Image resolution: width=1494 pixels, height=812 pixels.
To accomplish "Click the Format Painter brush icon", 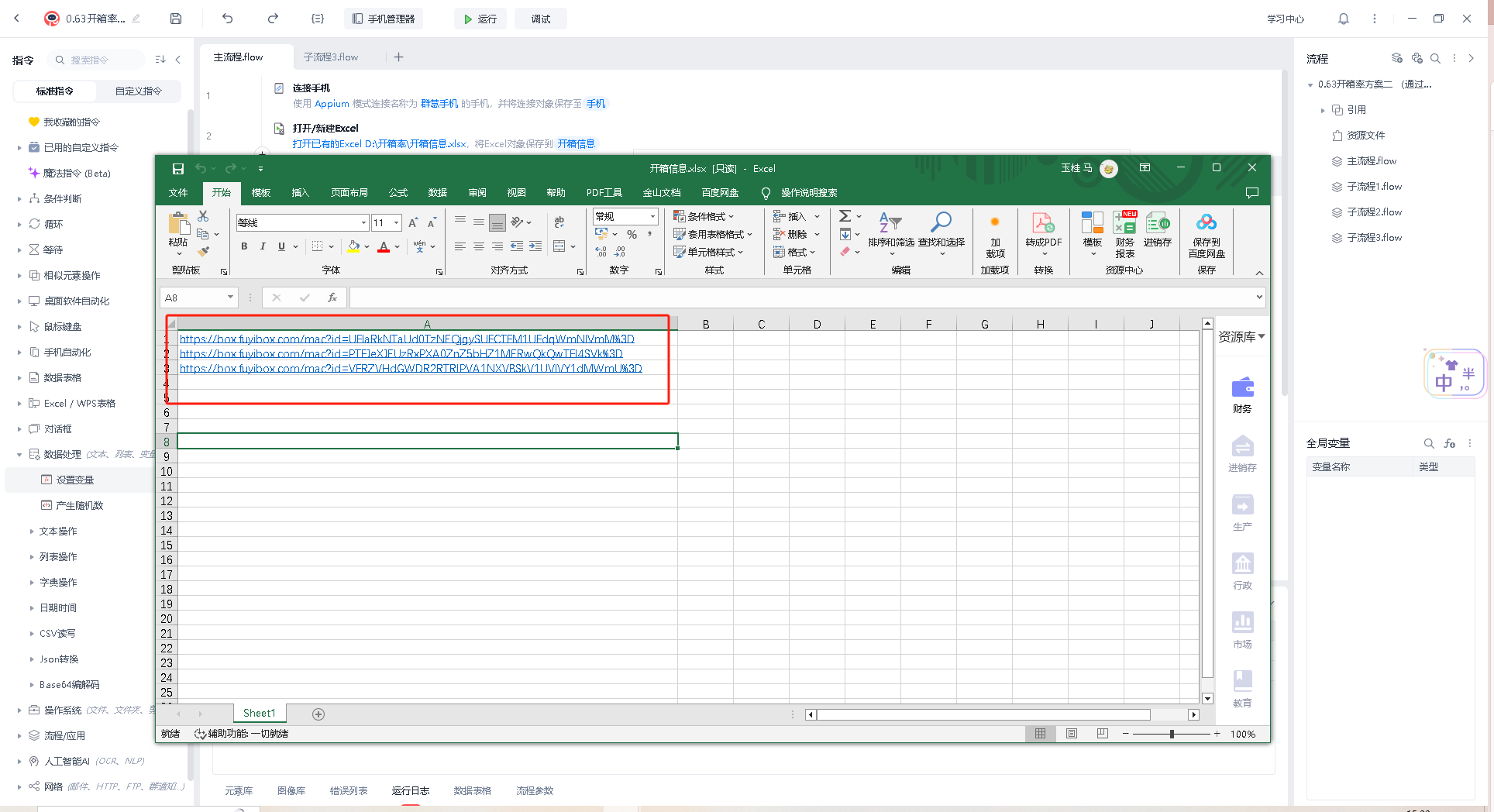I will pyautogui.click(x=204, y=251).
